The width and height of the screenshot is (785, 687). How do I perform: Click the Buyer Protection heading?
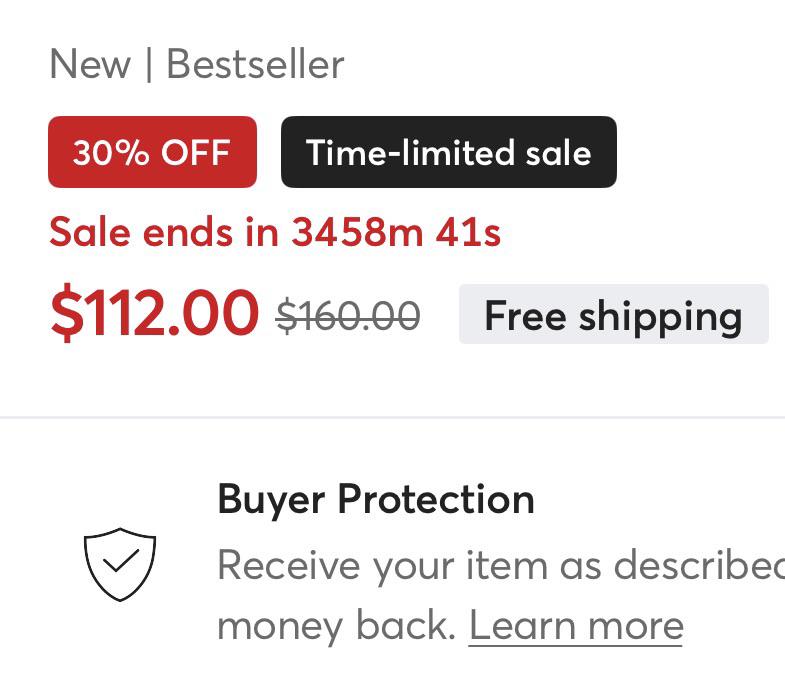tap(376, 499)
